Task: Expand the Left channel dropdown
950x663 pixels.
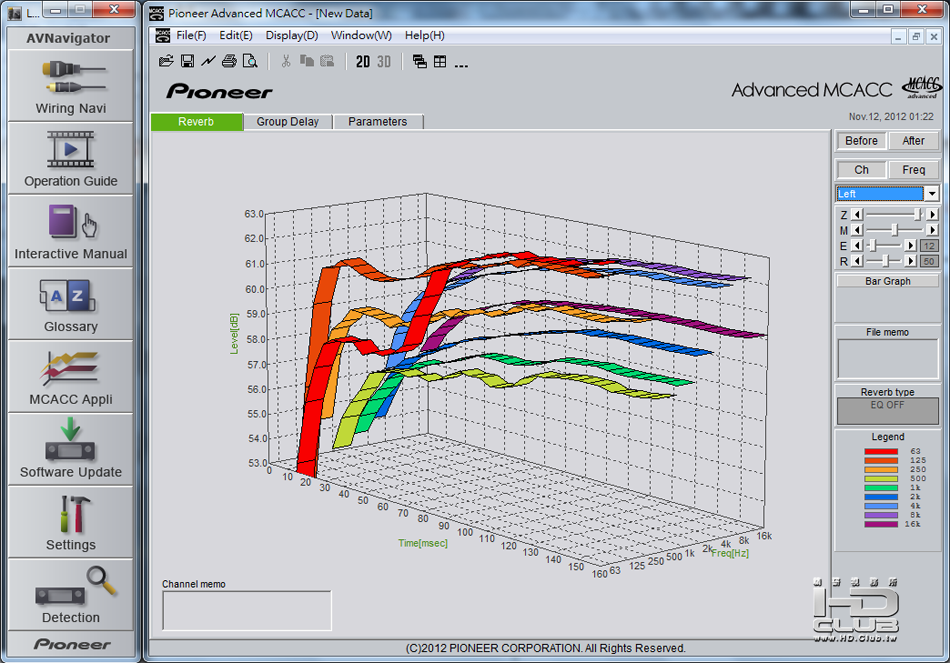Action: [931, 194]
